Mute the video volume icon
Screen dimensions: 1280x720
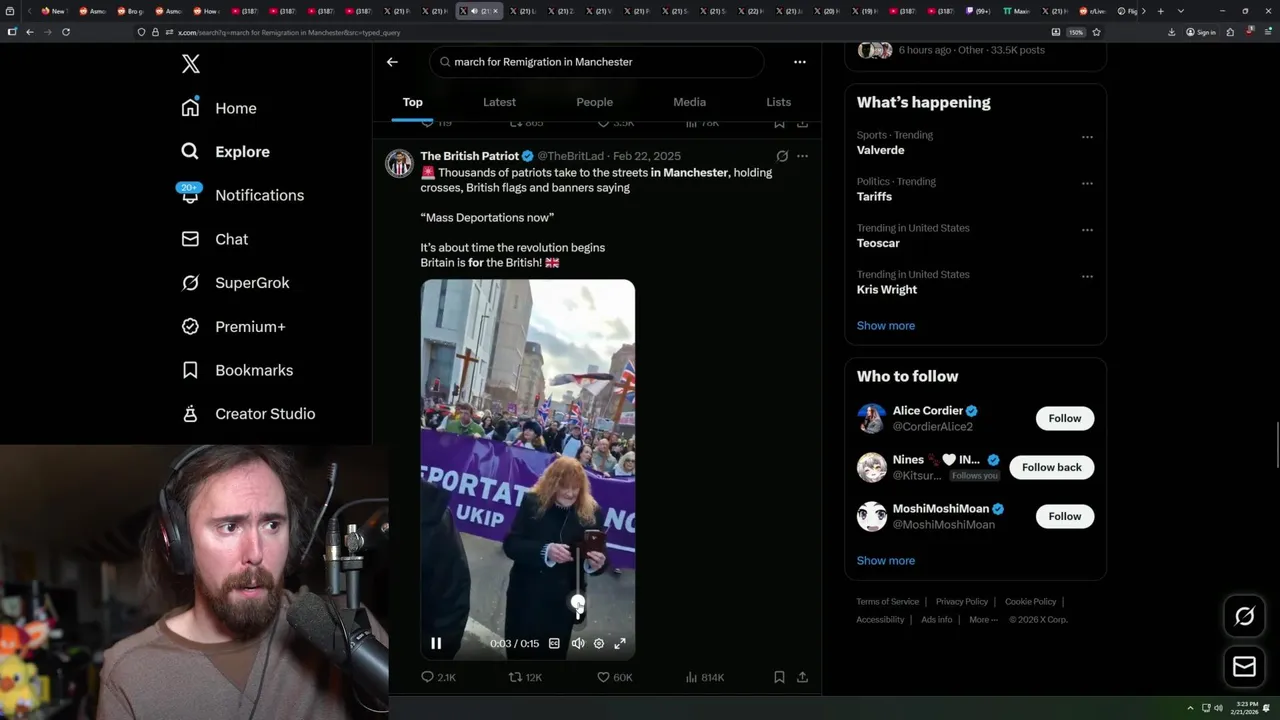coord(577,643)
